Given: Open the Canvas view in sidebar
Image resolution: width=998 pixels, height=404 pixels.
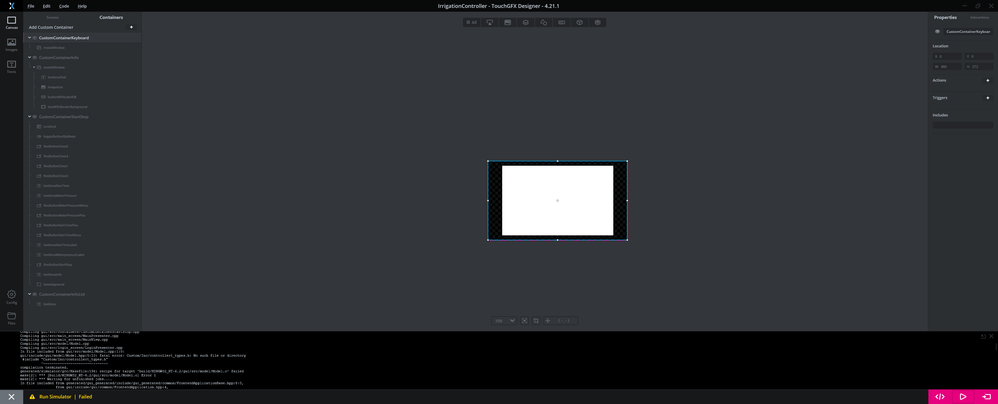Looking at the screenshot, I should (11, 22).
